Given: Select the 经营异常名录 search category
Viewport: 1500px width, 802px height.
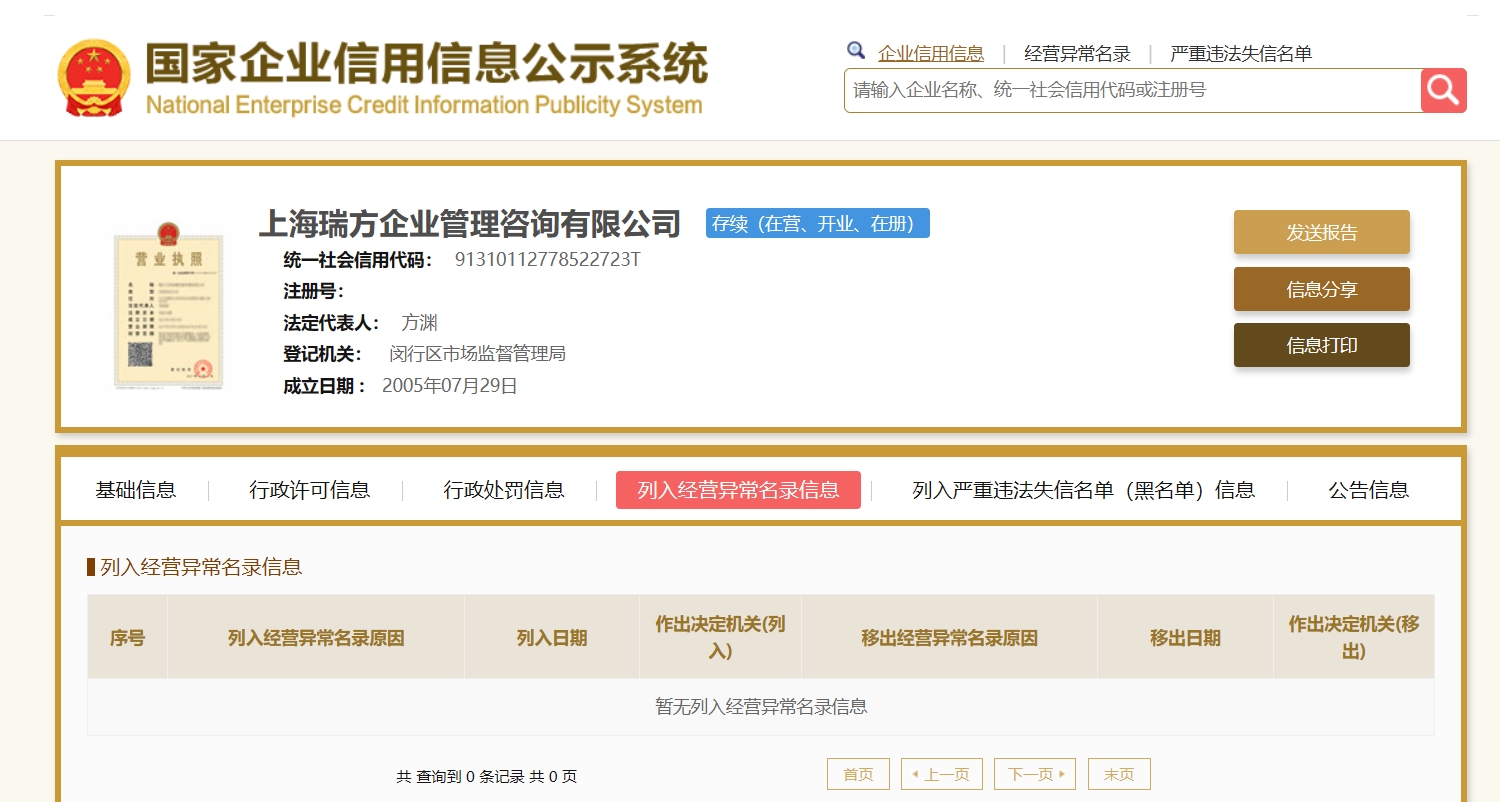Looking at the screenshot, I should click(x=1077, y=54).
